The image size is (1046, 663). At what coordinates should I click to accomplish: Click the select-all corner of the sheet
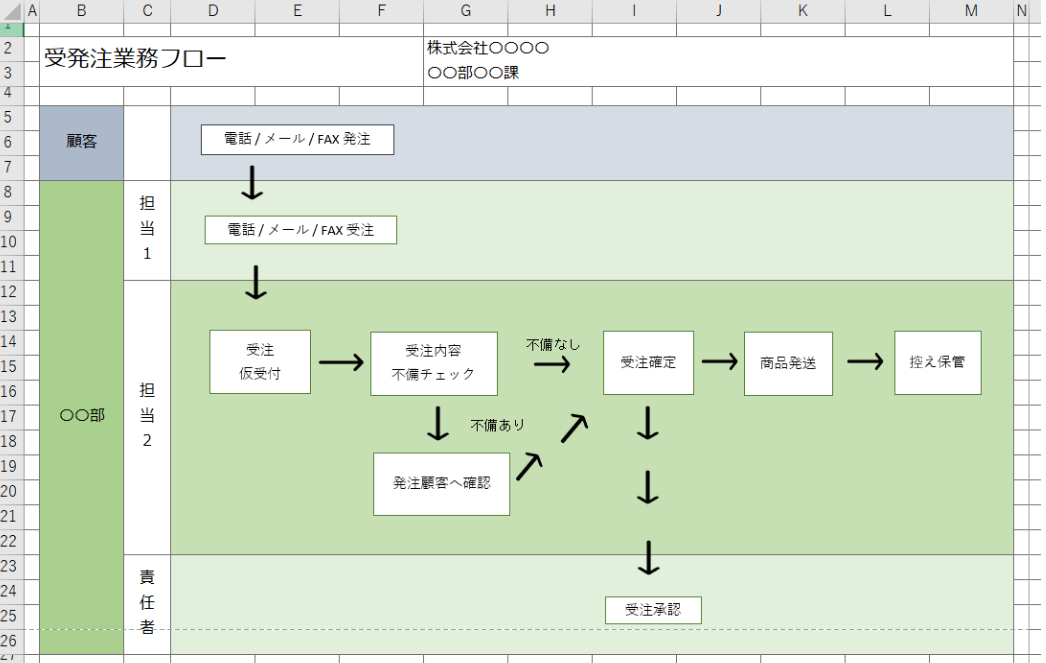pyautogui.click(x=11, y=11)
